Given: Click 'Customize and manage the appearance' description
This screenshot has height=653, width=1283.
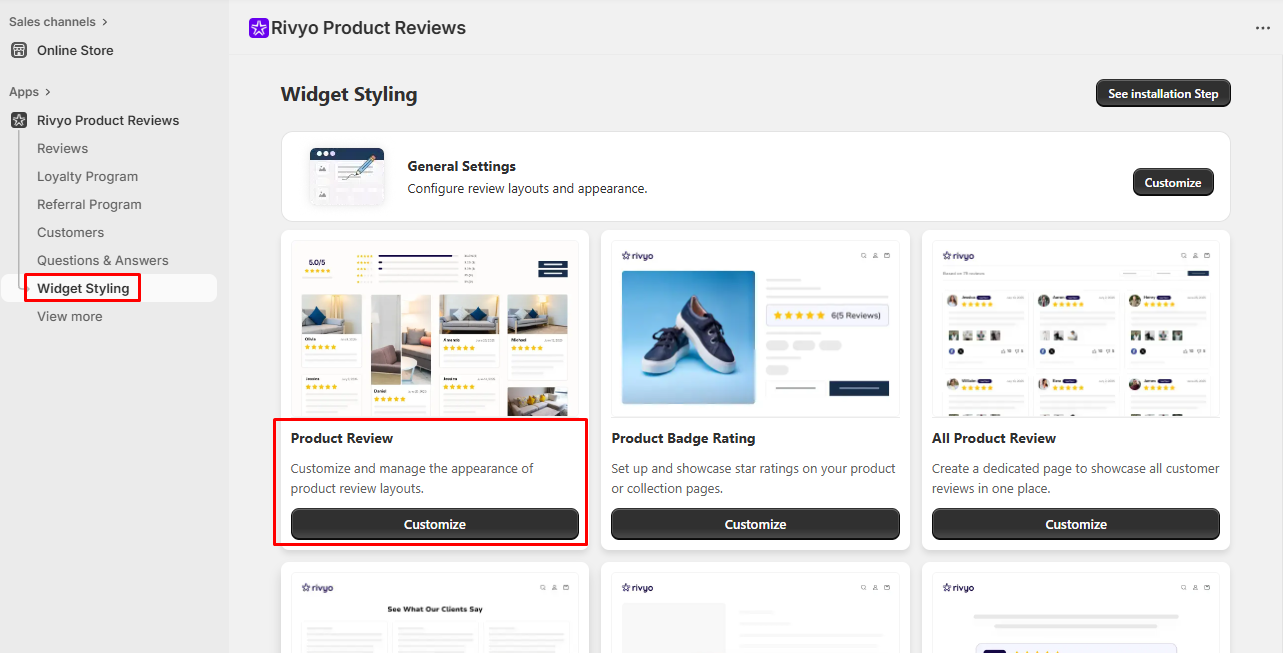Looking at the screenshot, I should coord(412,478).
